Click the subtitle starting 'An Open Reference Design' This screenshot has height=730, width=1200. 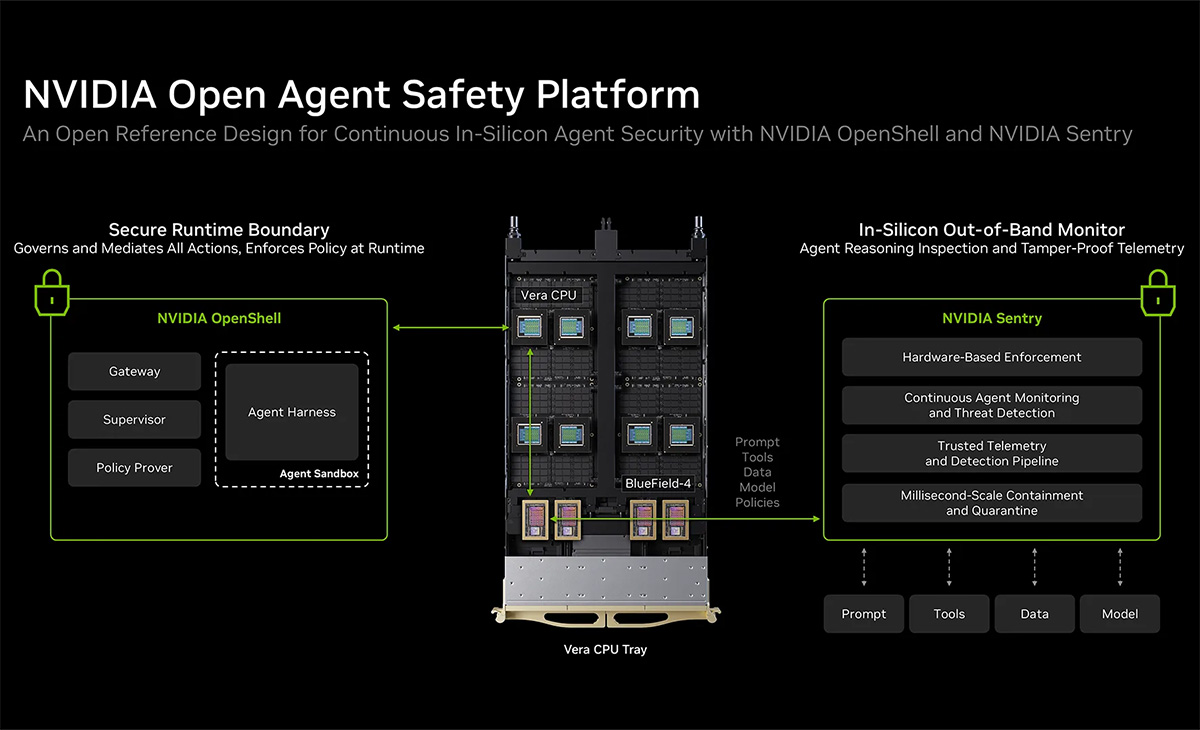(577, 134)
